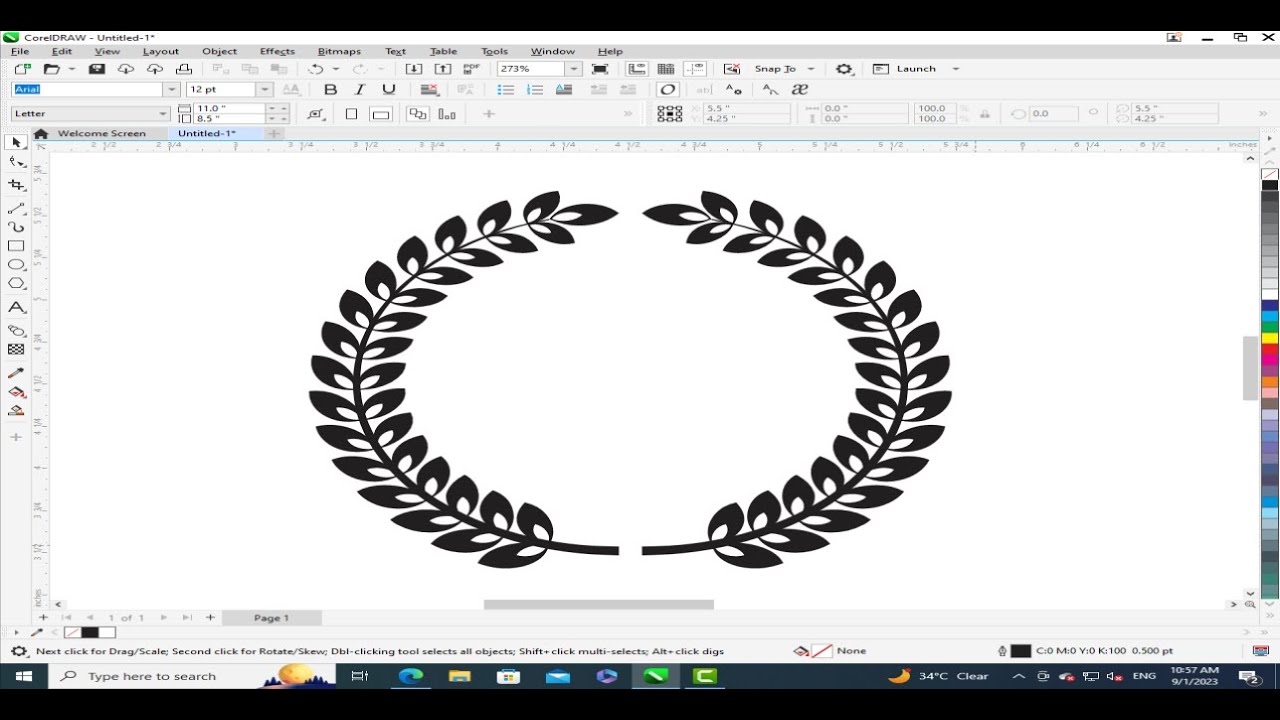Expand the Undo history dropdown arrow

pyautogui.click(x=336, y=69)
